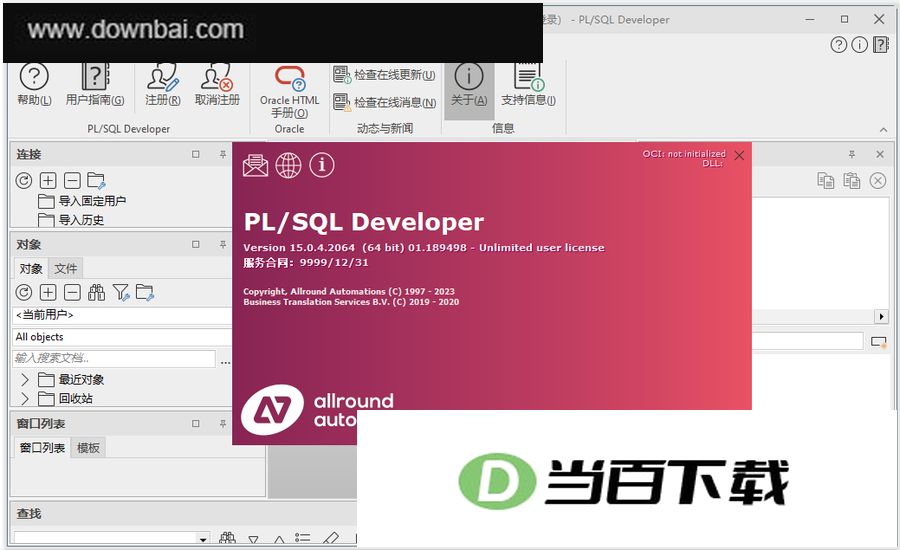This screenshot has height=550, width=900.
Task: Switch to the 窗口列表 tab
Action: 42,448
